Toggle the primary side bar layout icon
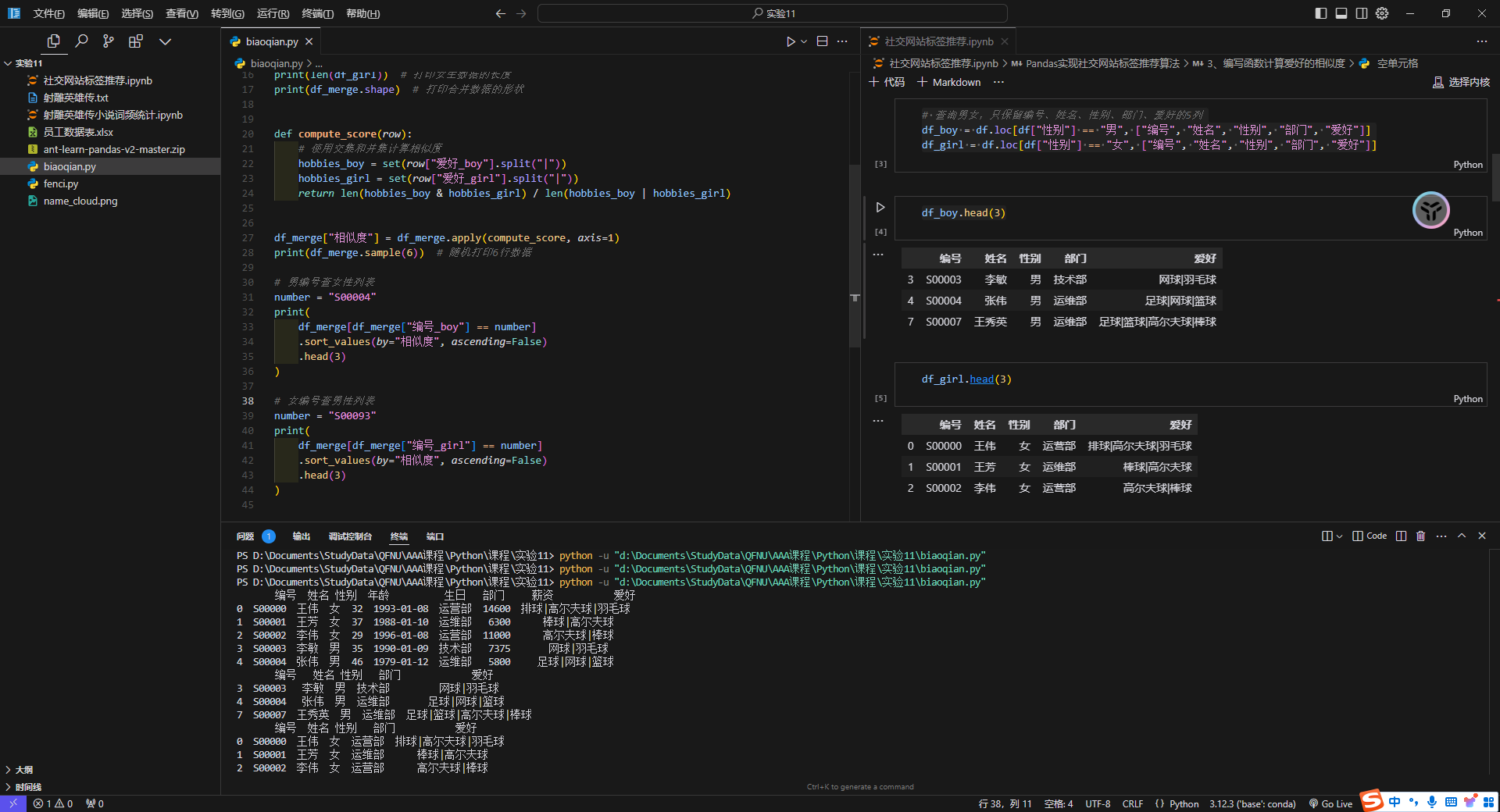 1321,13
